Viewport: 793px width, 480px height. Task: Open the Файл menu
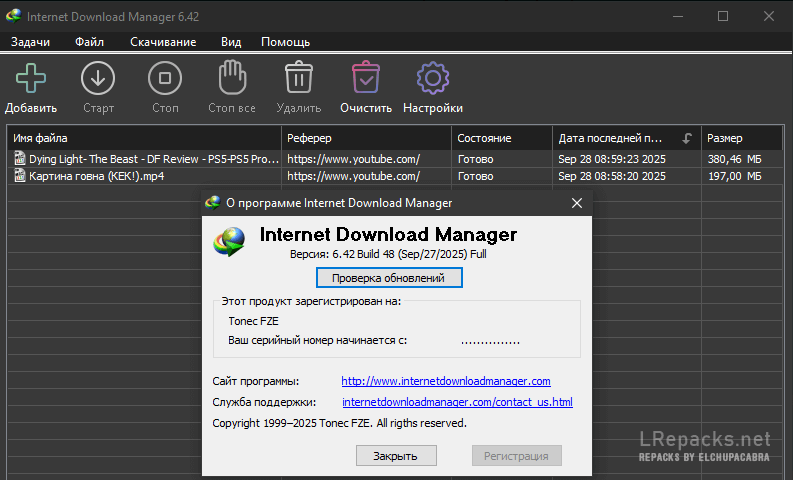(x=90, y=42)
